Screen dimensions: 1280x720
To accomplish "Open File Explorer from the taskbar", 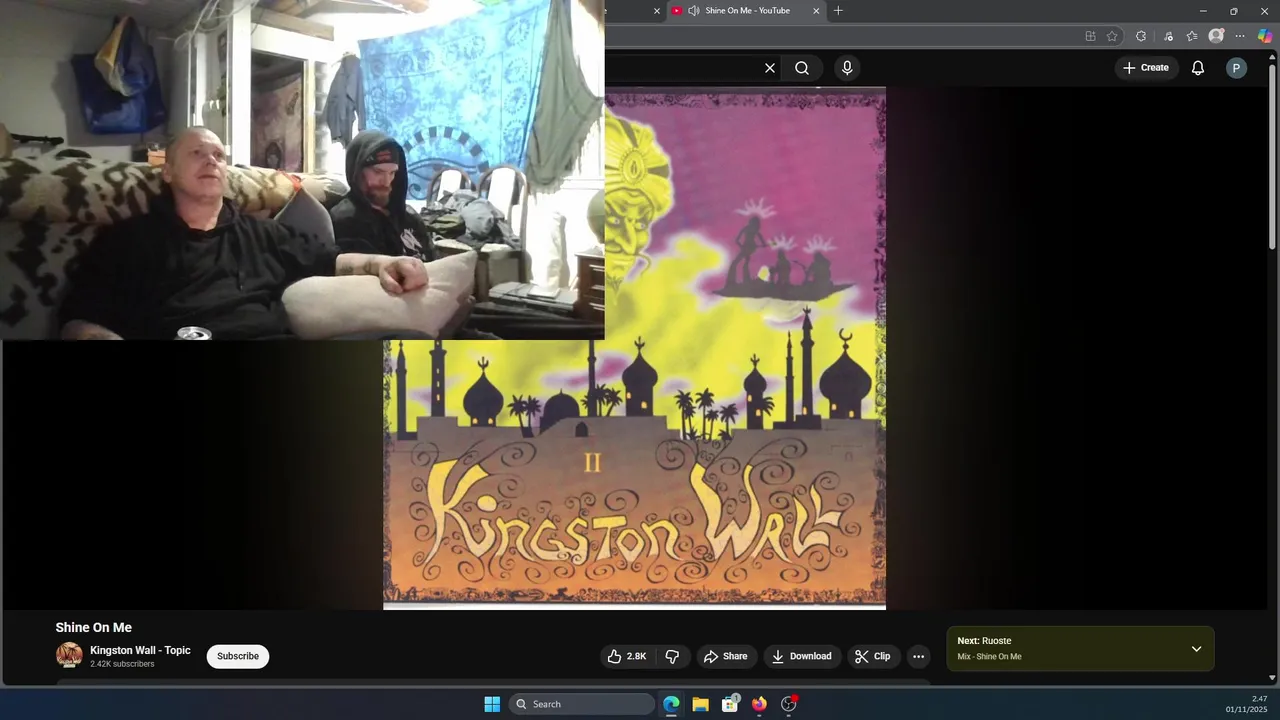I will tap(701, 704).
